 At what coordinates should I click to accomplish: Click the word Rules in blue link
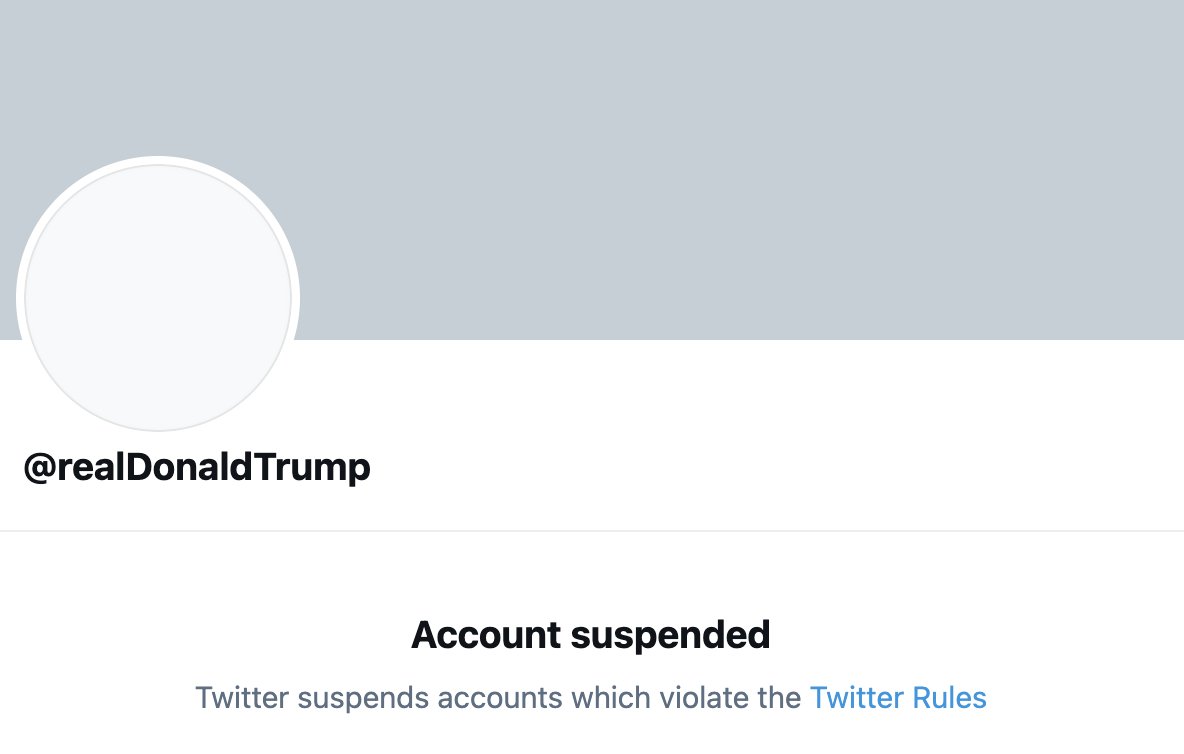949,698
